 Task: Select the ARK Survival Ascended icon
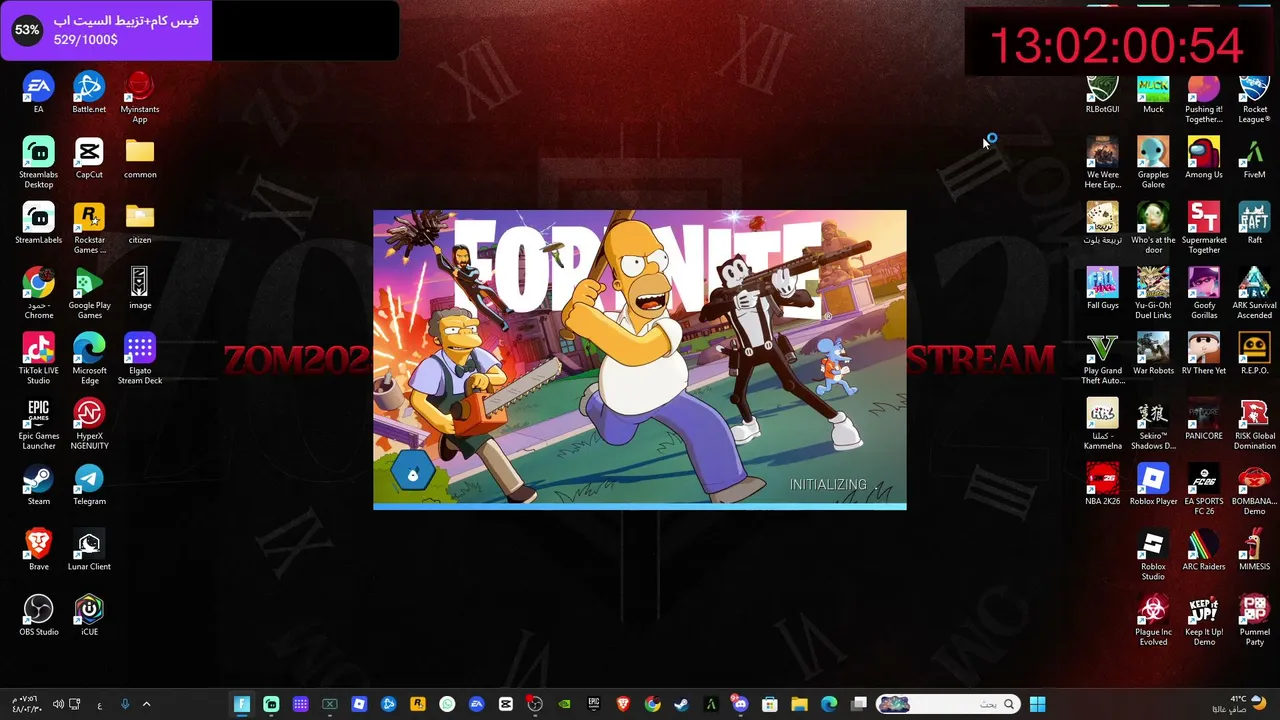click(x=1254, y=293)
